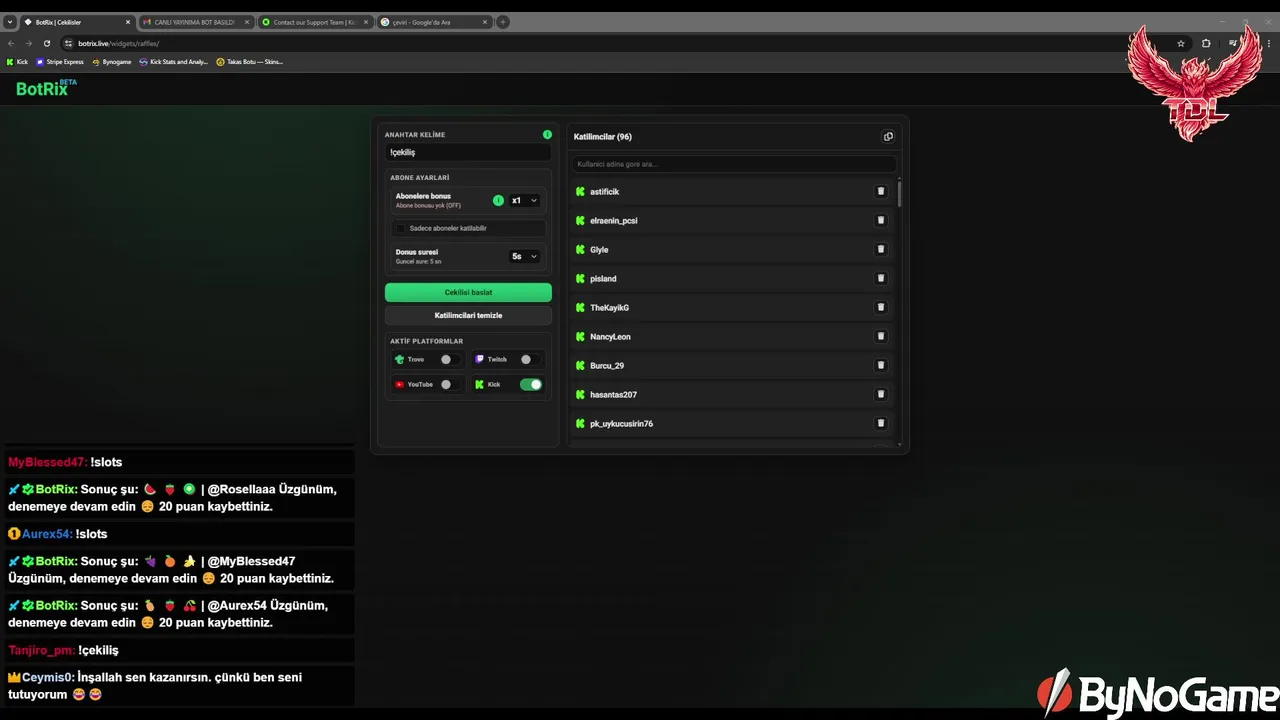Select participant name Glyle
Screen dimensions: 1280x720
click(599, 249)
